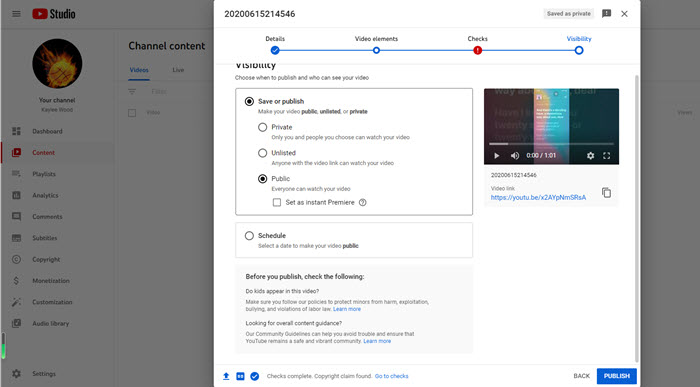Viewport: 700px width, 387px height.
Task: Select the Private visibility option
Action: (262, 127)
